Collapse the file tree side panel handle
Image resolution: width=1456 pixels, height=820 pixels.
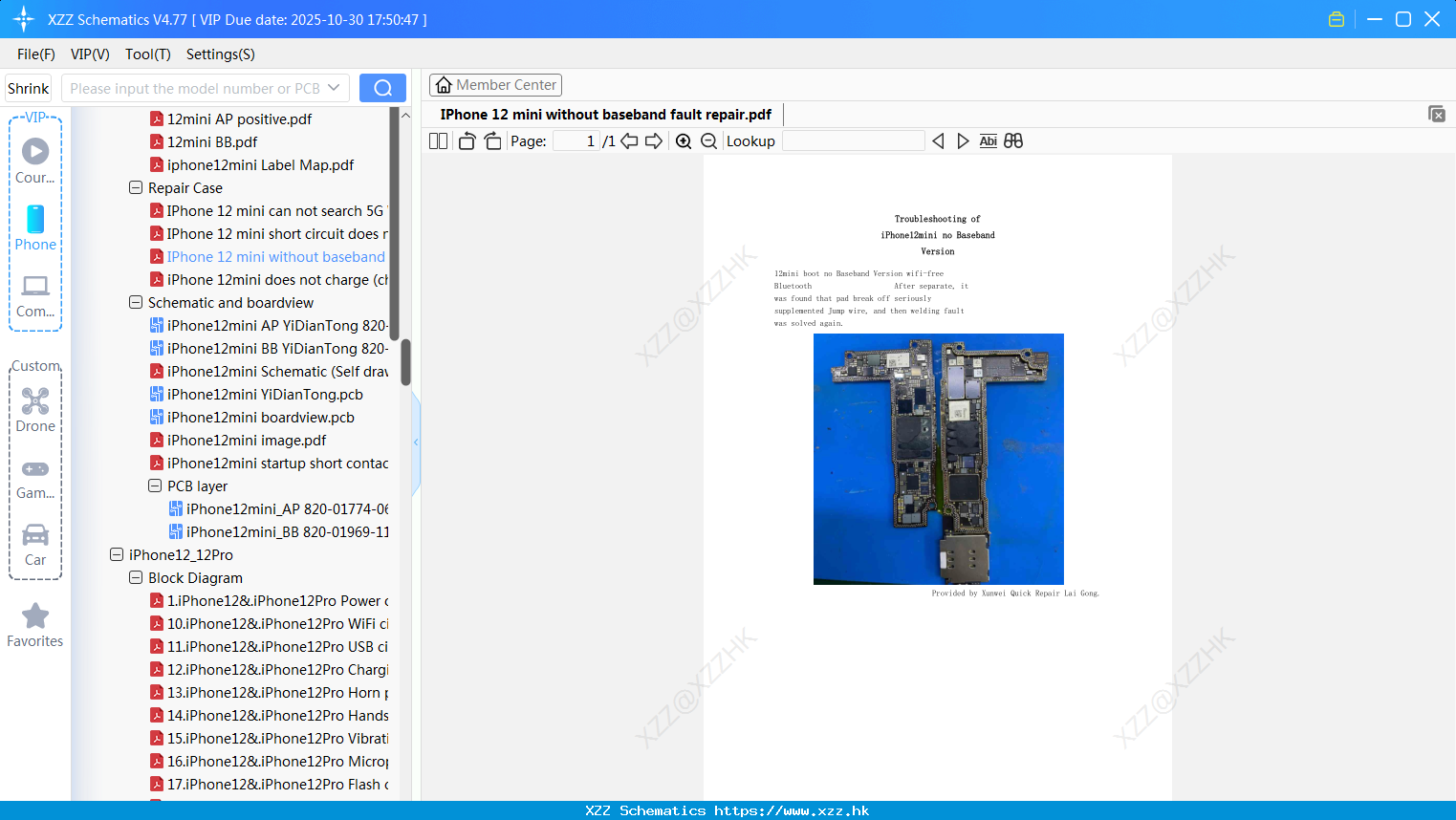click(416, 442)
